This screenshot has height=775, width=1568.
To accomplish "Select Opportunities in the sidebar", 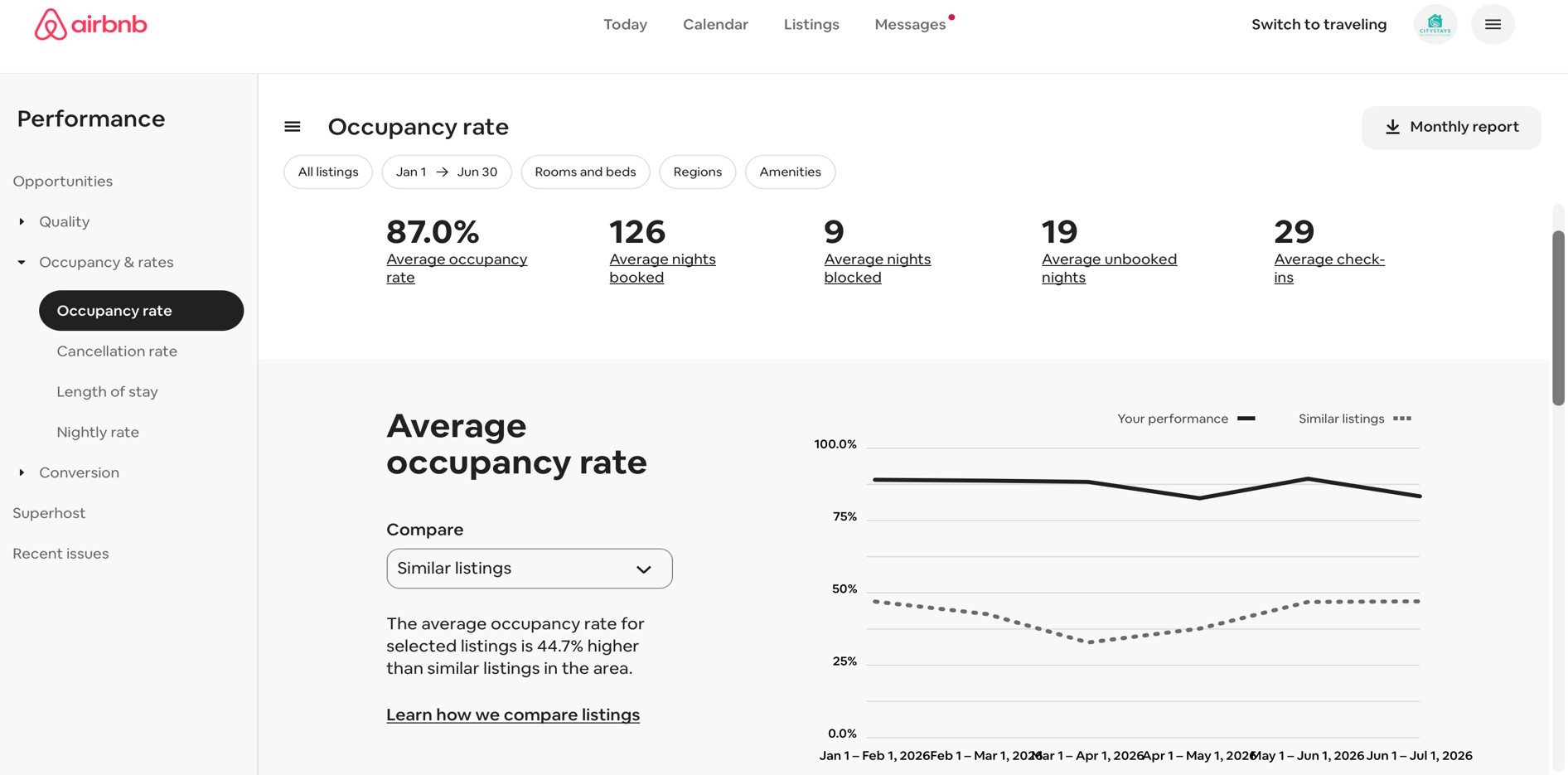I will (63, 181).
